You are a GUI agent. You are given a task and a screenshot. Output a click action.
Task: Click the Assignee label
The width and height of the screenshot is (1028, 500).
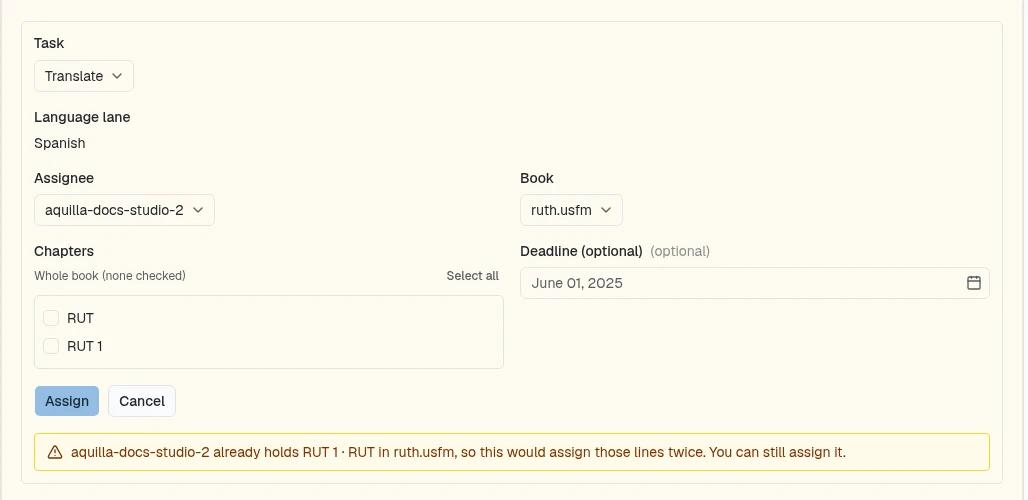(64, 178)
